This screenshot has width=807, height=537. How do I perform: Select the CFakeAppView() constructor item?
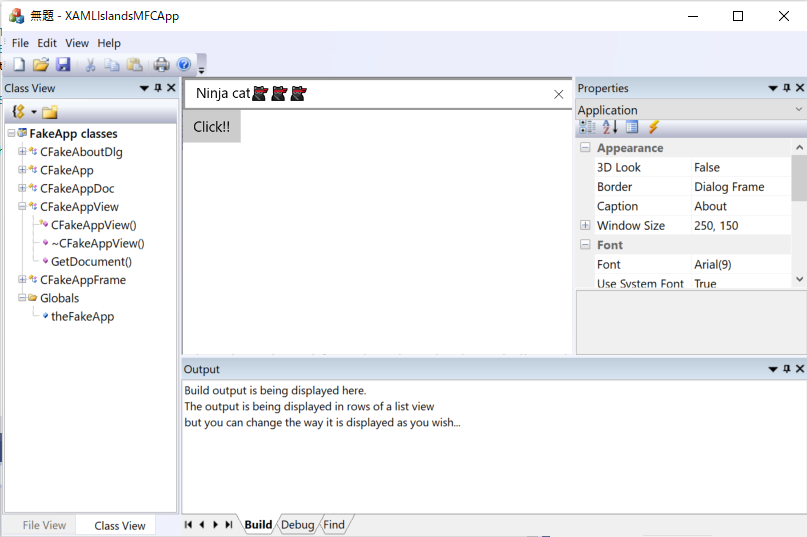93,225
